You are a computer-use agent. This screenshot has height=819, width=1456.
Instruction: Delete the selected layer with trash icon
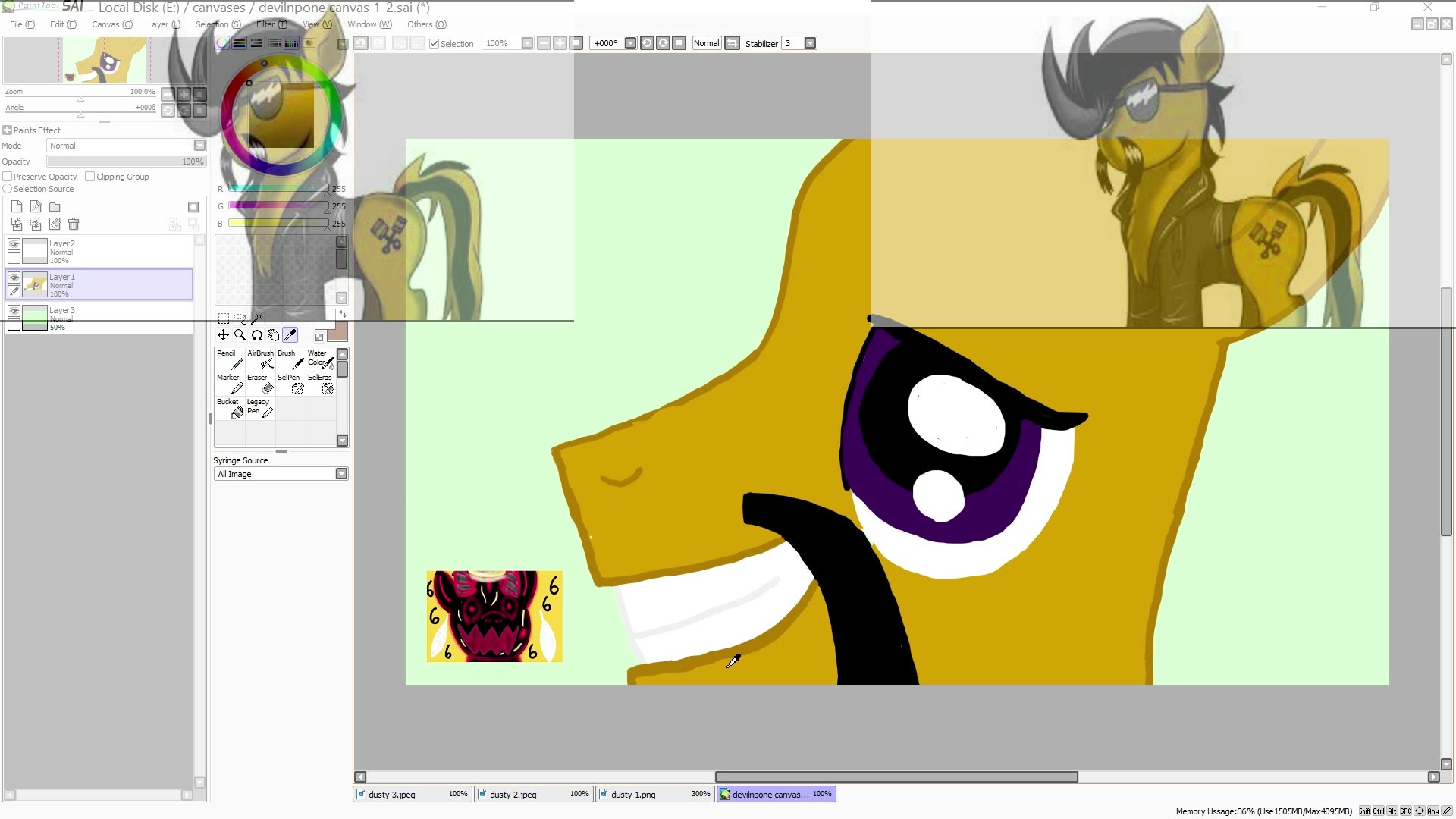point(74,224)
